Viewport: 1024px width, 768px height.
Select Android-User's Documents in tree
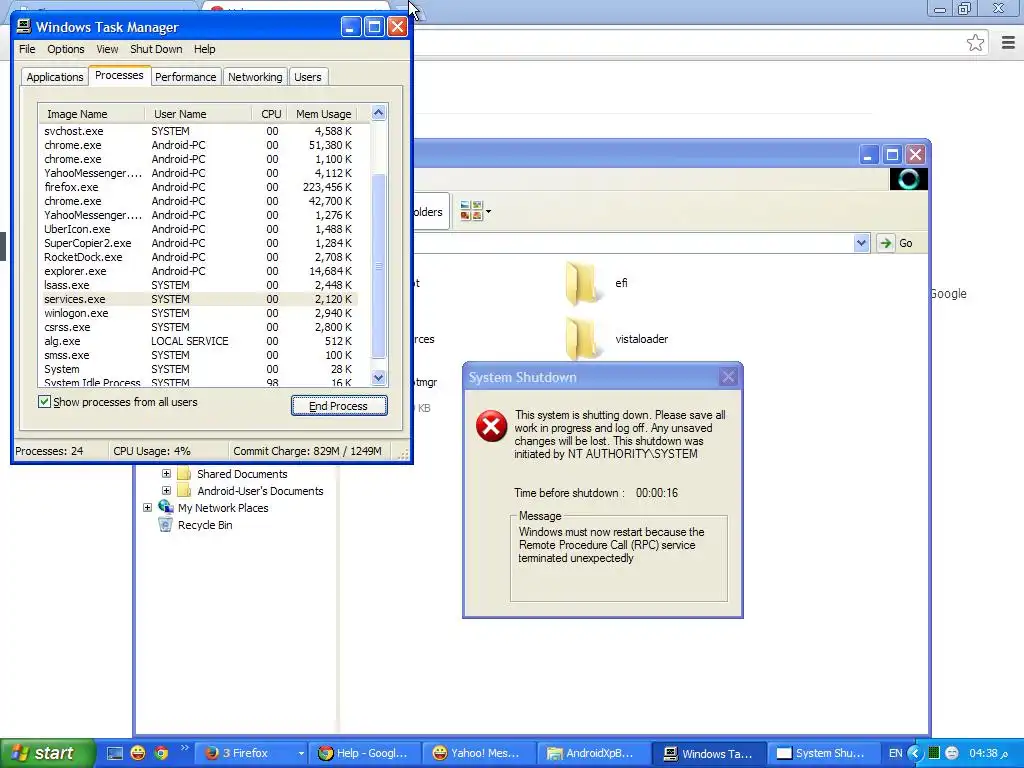(x=260, y=491)
